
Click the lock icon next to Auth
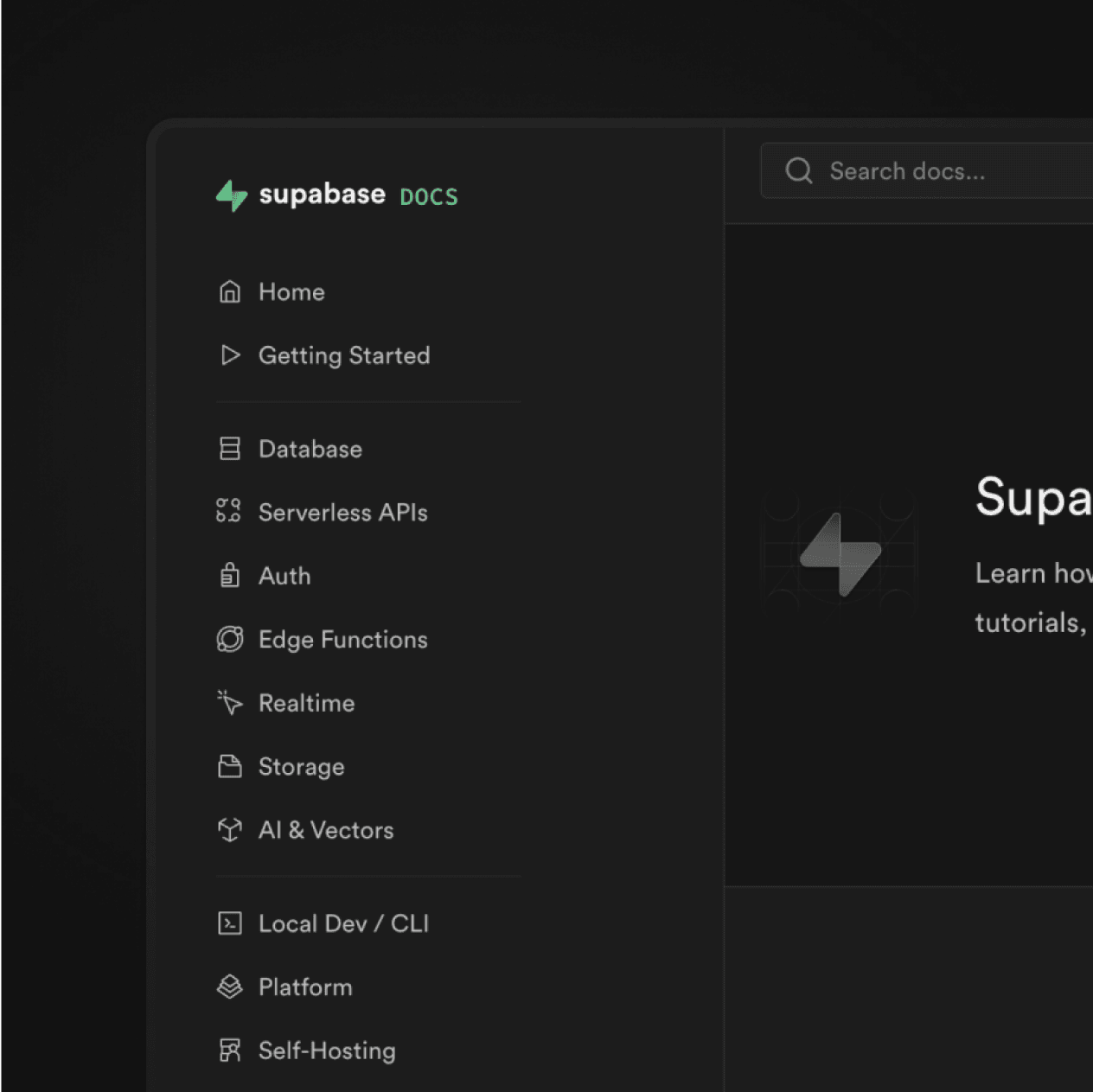tap(229, 575)
